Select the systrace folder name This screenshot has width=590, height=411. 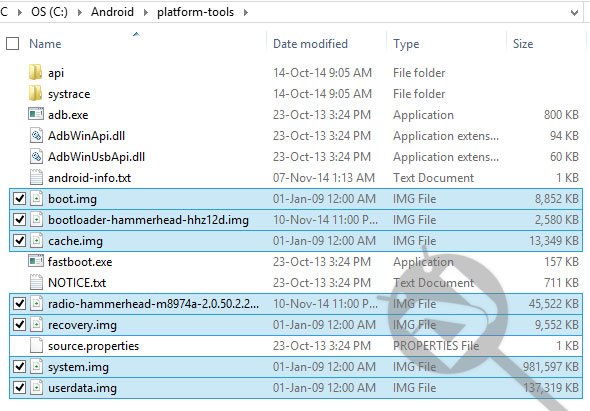(69, 94)
